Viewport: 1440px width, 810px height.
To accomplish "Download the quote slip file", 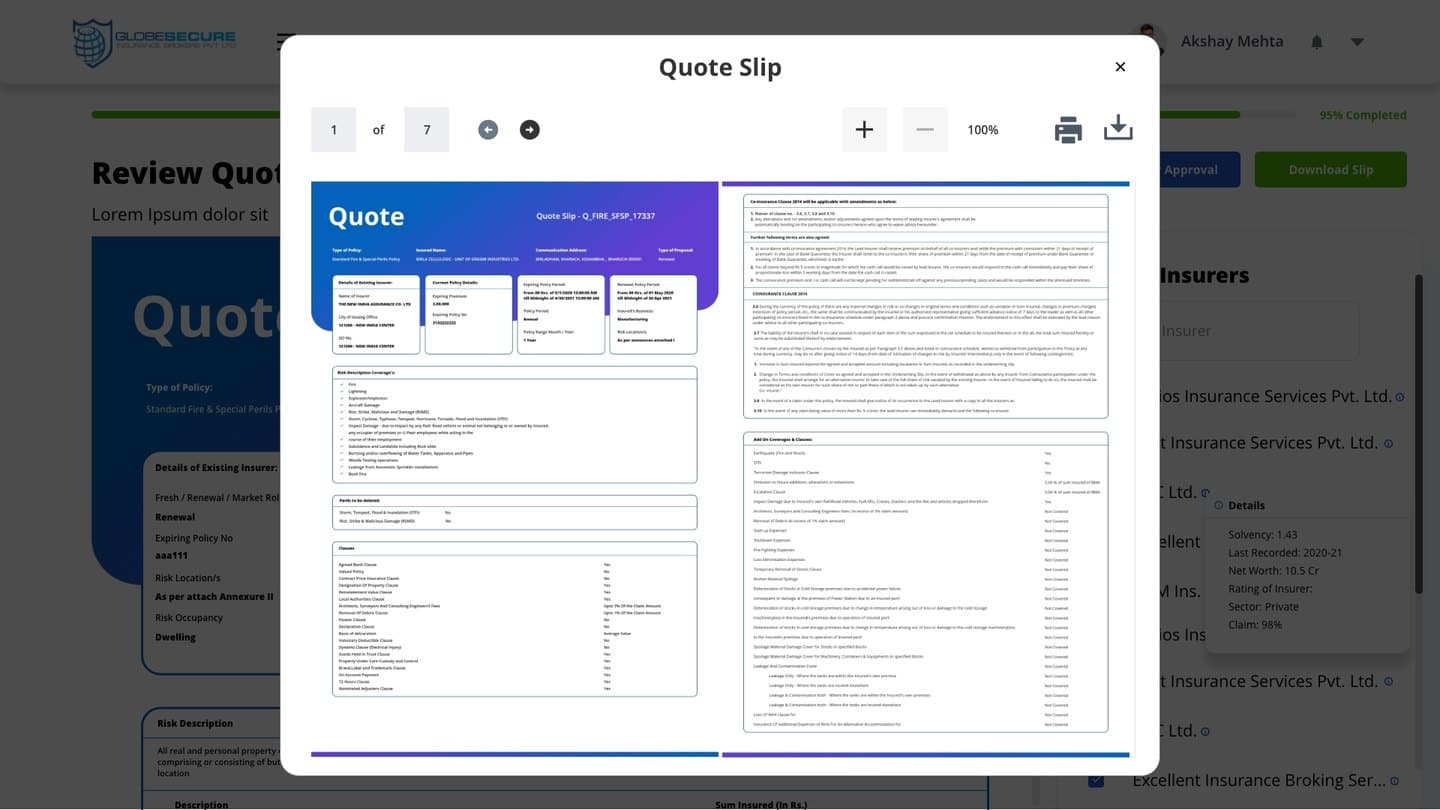I will pyautogui.click(x=1118, y=129).
